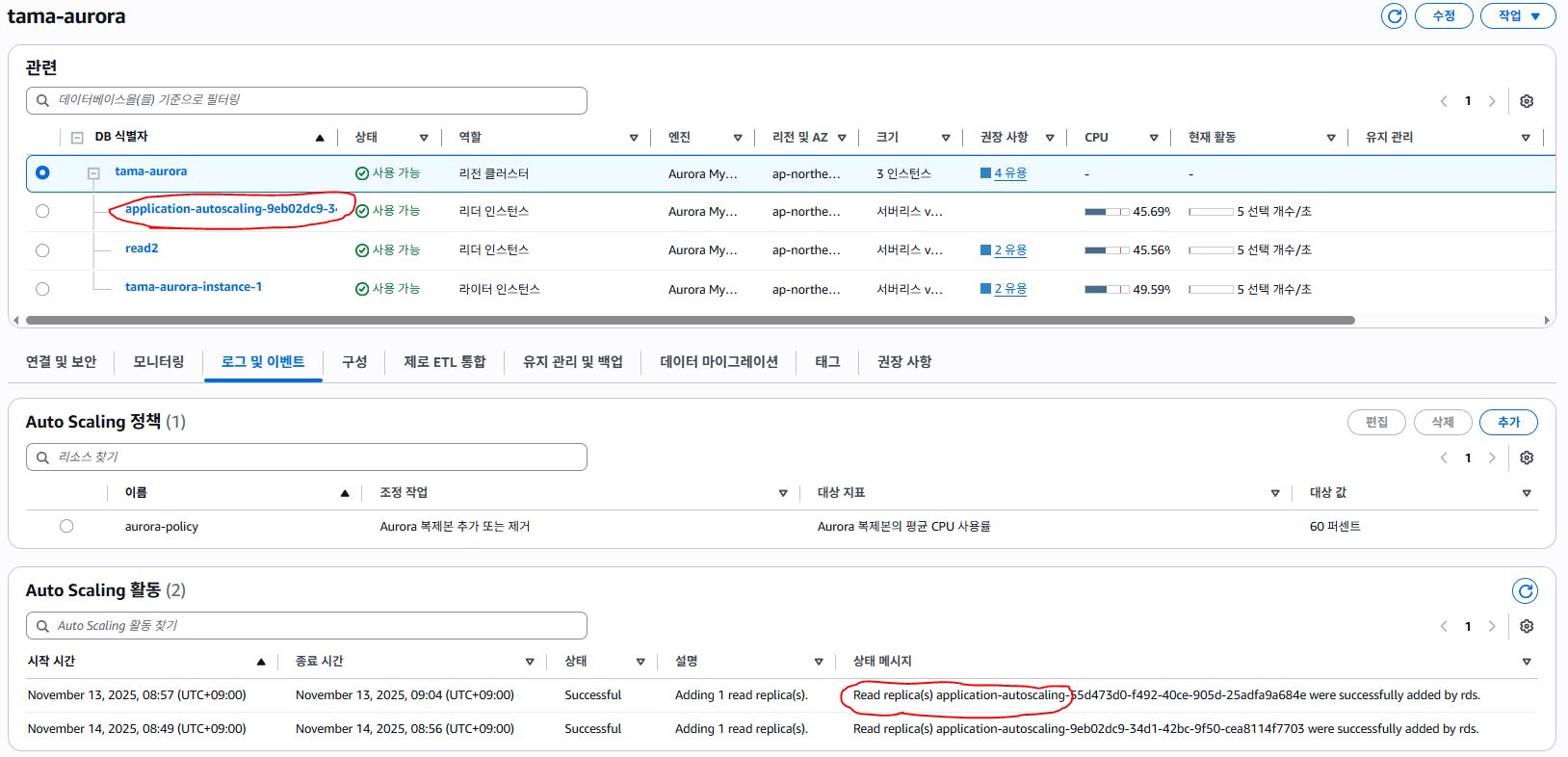The height and width of the screenshot is (757, 1568).
Task: Click 추가 button for Auto Scaling policy
Action: pyautogui.click(x=1508, y=422)
